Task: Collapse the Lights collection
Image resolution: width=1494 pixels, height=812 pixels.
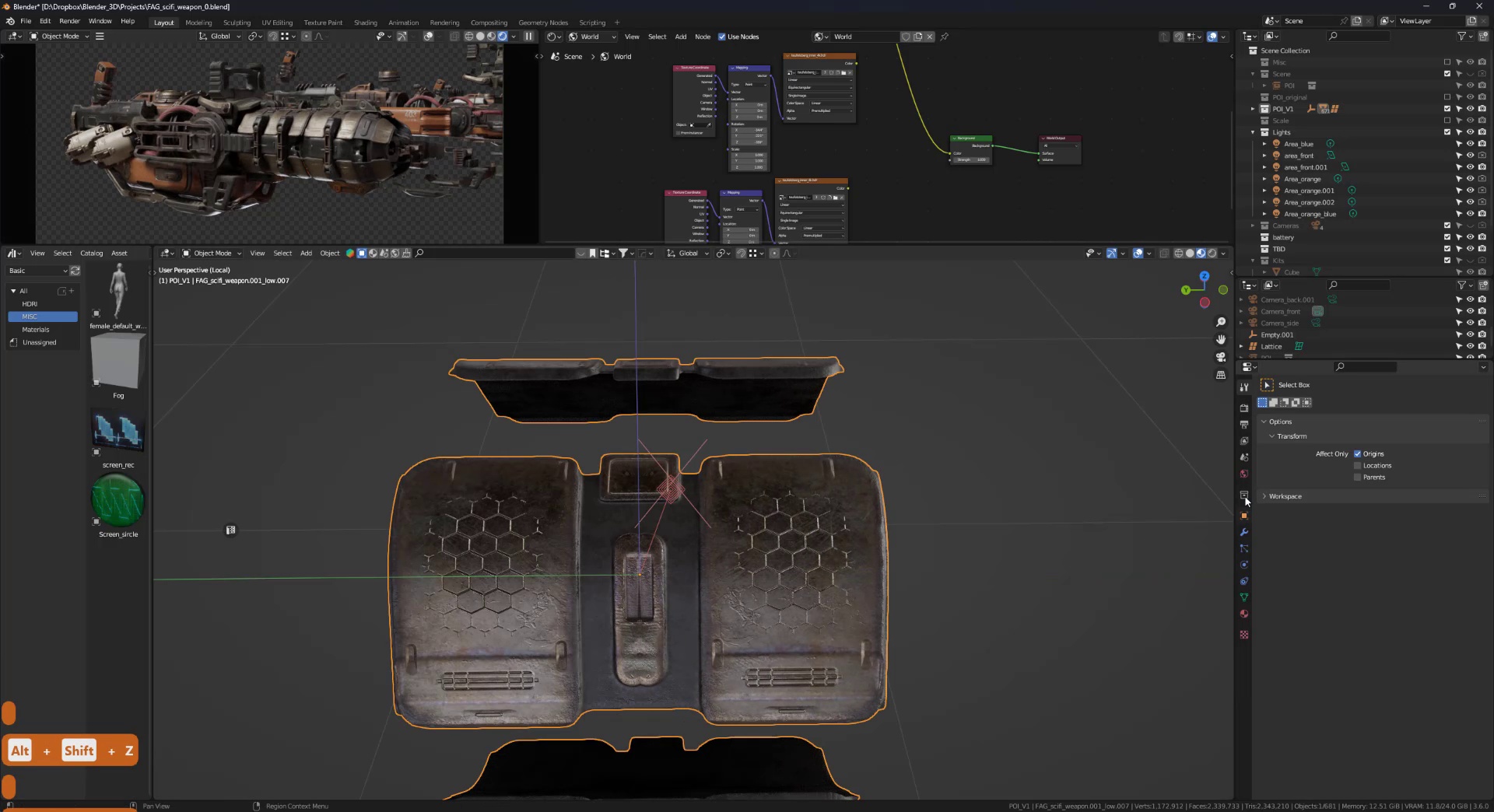Action: (1253, 132)
